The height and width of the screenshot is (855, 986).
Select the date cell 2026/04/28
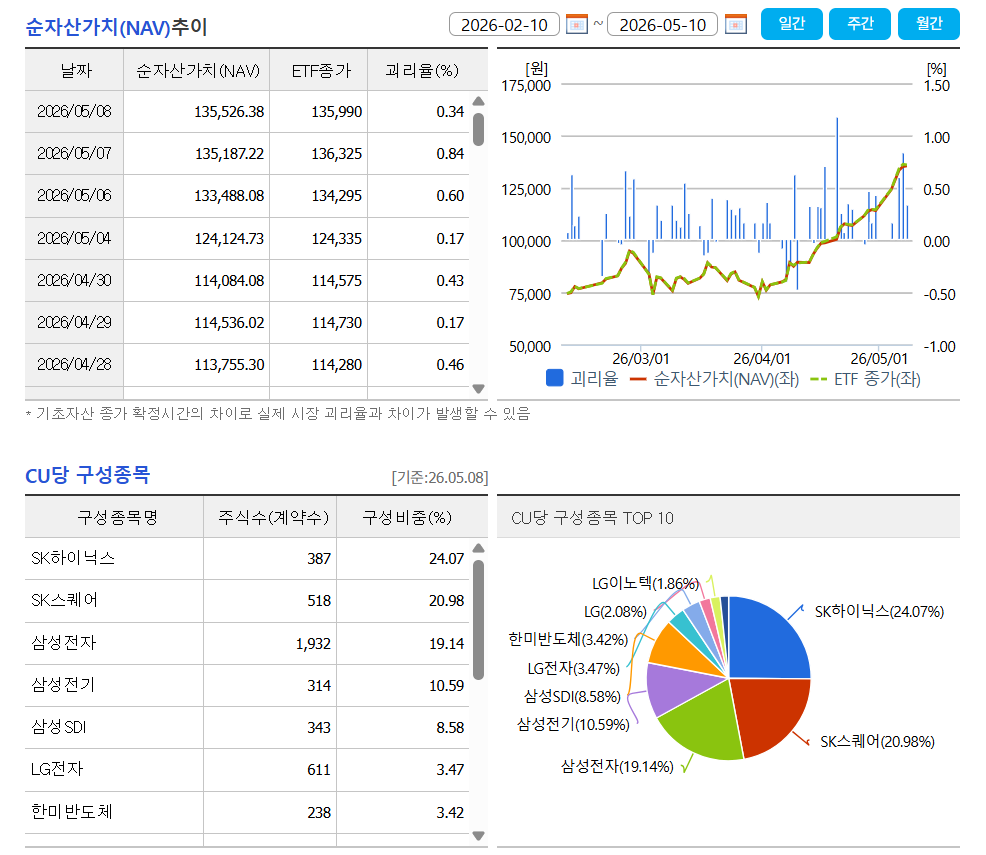(x=74, y=365)
